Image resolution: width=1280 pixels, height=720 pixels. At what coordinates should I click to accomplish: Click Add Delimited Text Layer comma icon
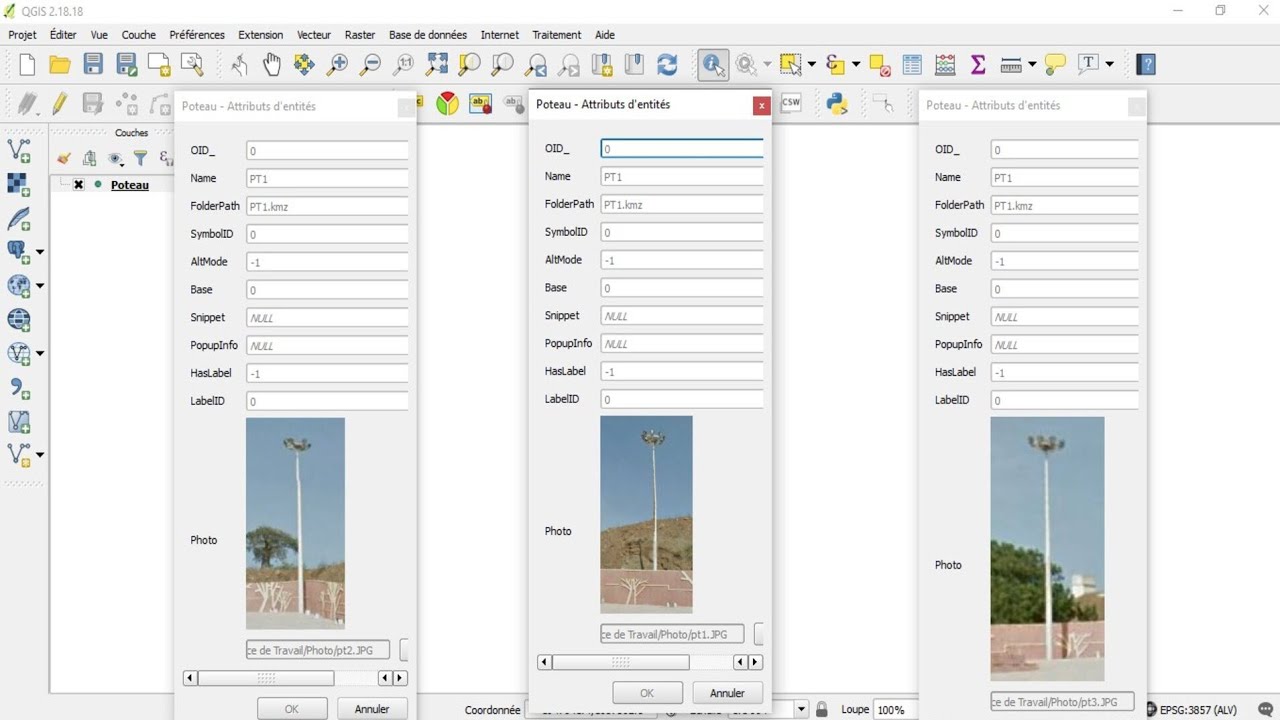[x=19, y=388]
